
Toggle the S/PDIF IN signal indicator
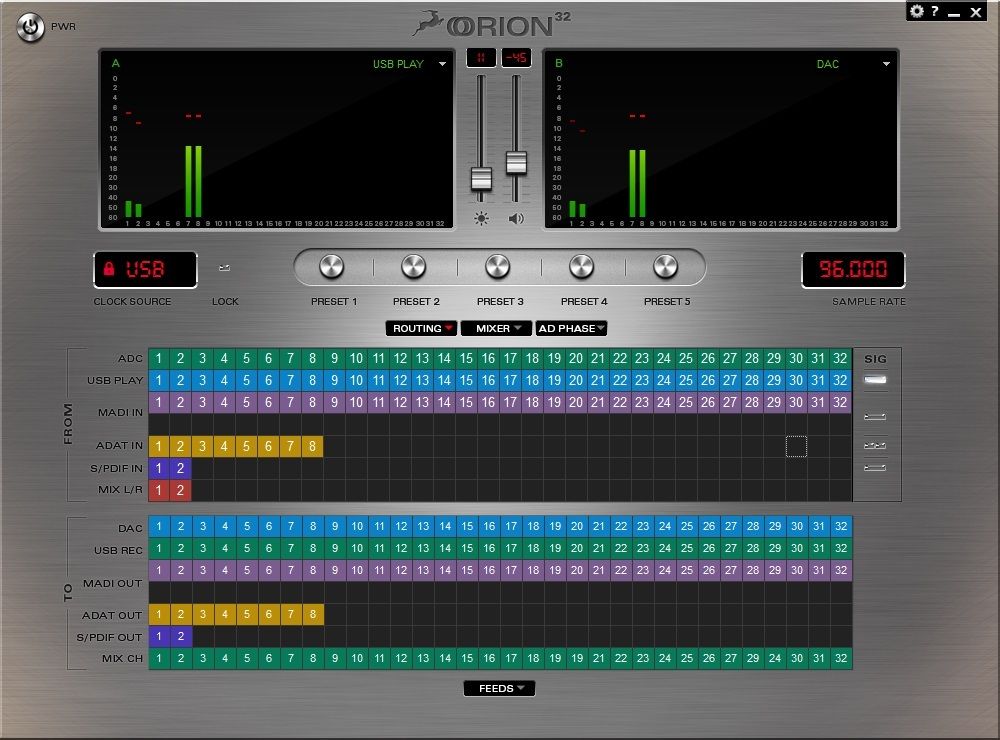click(x=876, y=467)
